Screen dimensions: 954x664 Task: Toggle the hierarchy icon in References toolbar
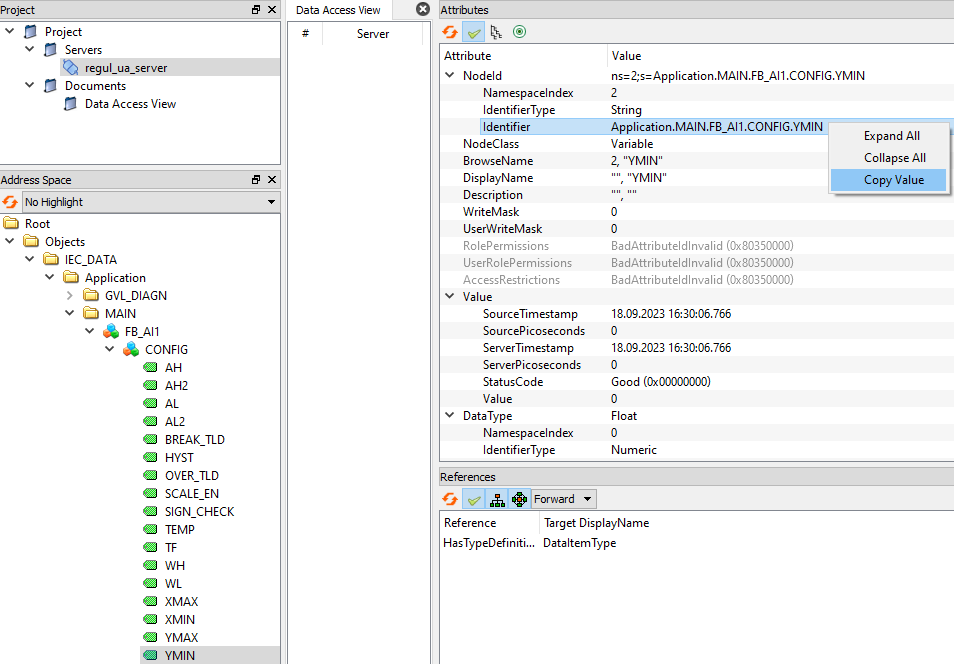tap(496, 499)
